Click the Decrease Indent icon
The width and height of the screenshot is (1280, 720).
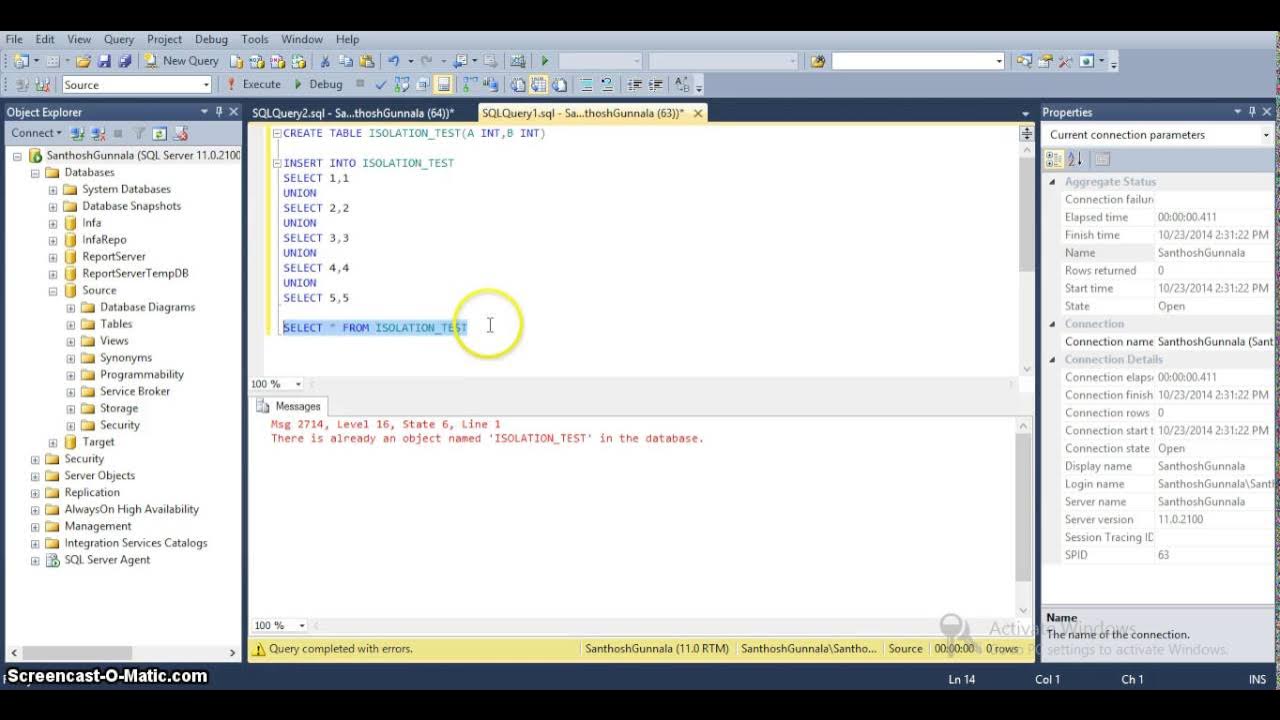(x=634, y=85)
